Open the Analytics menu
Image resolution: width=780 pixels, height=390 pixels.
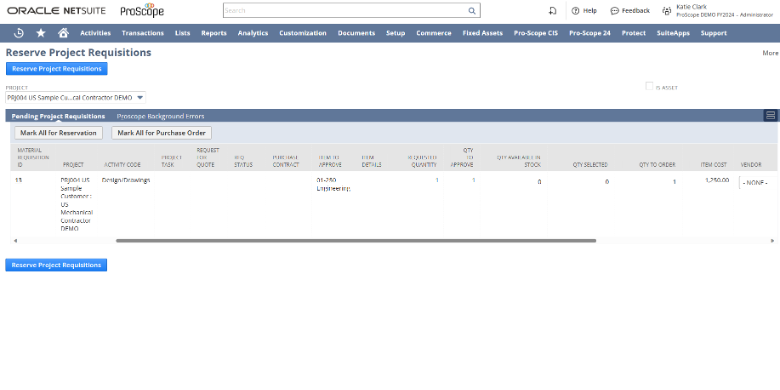pyautogui.click(x=253, y=33)
